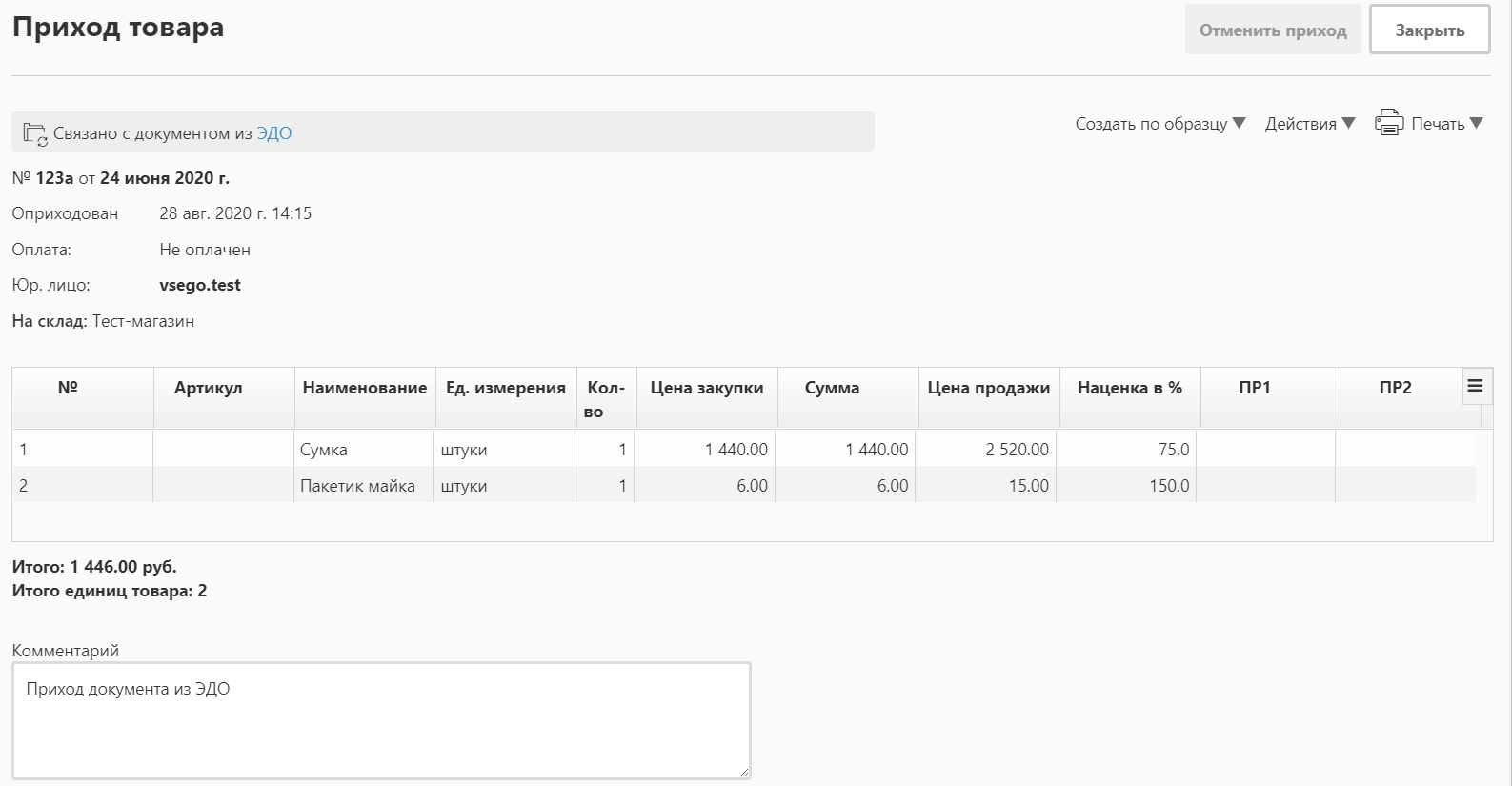Click the 15.00 sale price cell
The width and height of the screenshot is (1512, 786).
(x=985, y=485)
